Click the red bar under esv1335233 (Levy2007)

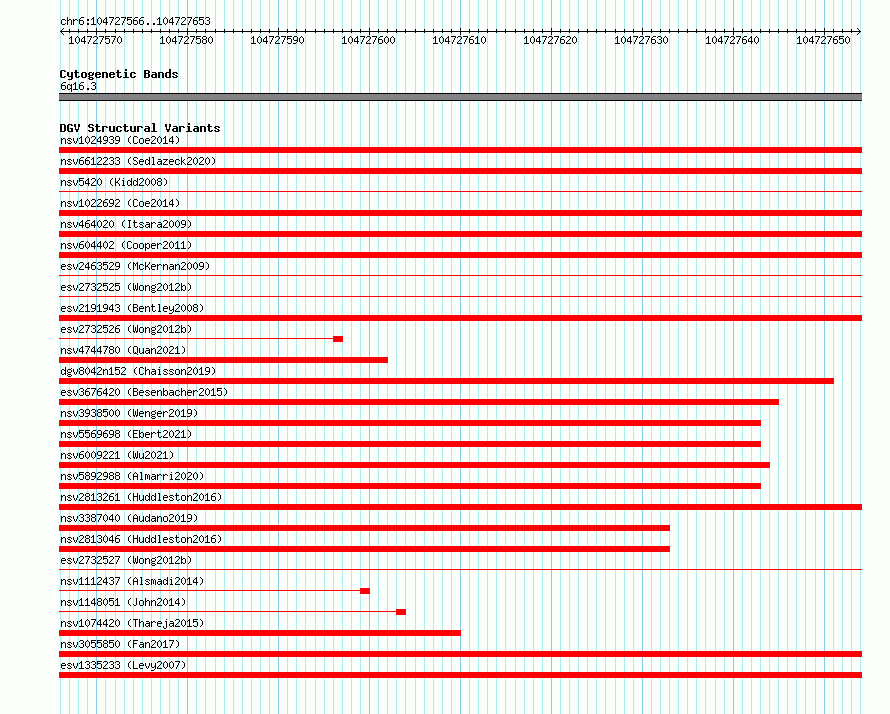(460, 675)
